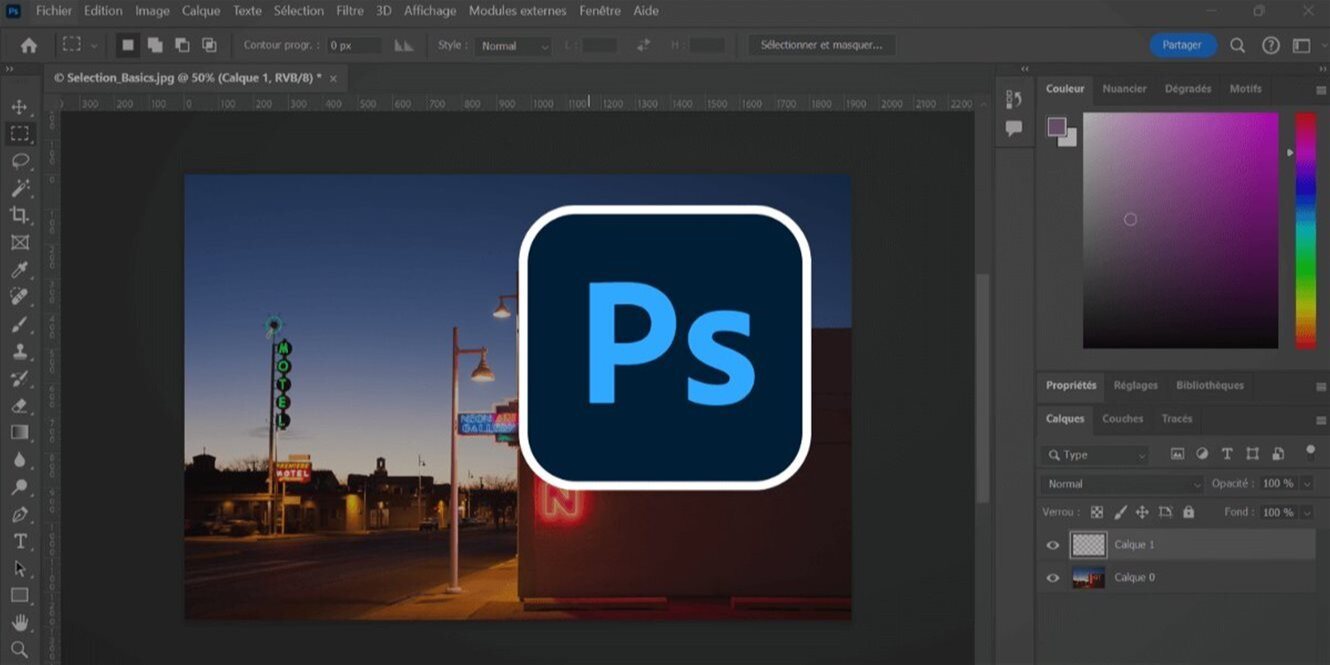Screen dimensions: 1330x665
Task: Click the Home icon in options bar
Action: pos(29,45)
